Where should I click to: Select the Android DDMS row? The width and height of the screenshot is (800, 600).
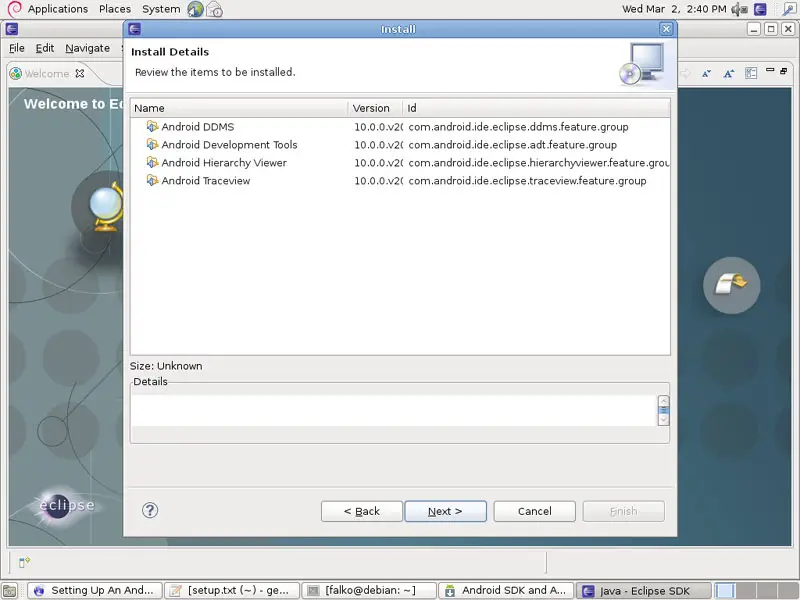coord(400,127)
